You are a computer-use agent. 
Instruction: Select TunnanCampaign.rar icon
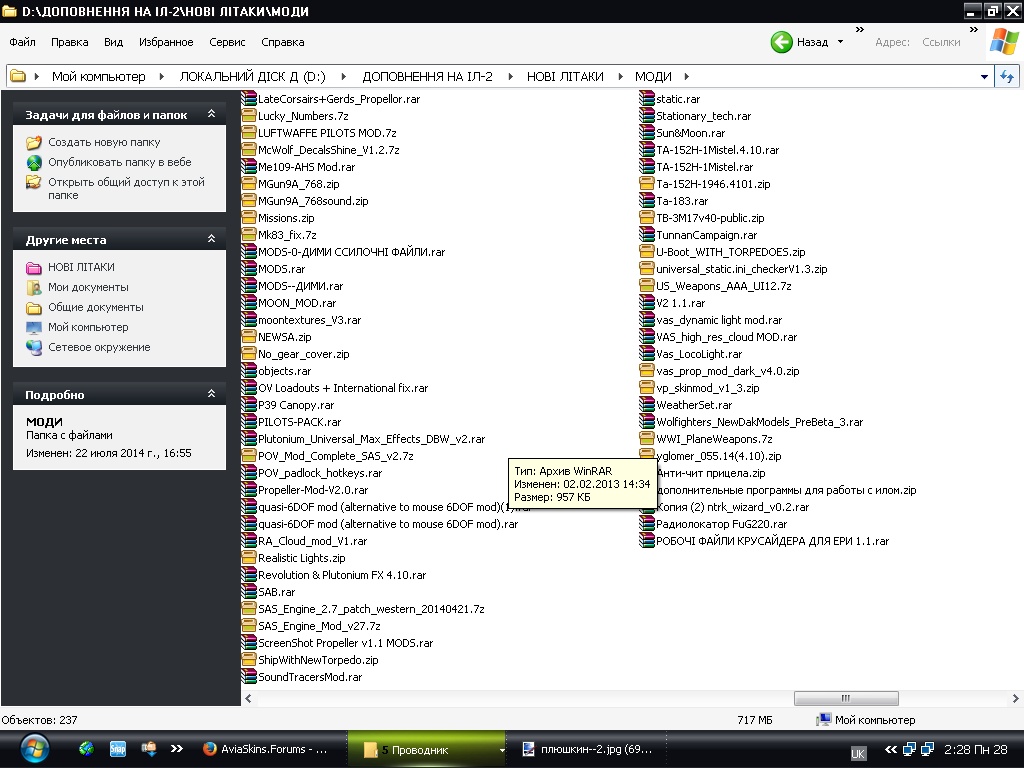point(647,234)
